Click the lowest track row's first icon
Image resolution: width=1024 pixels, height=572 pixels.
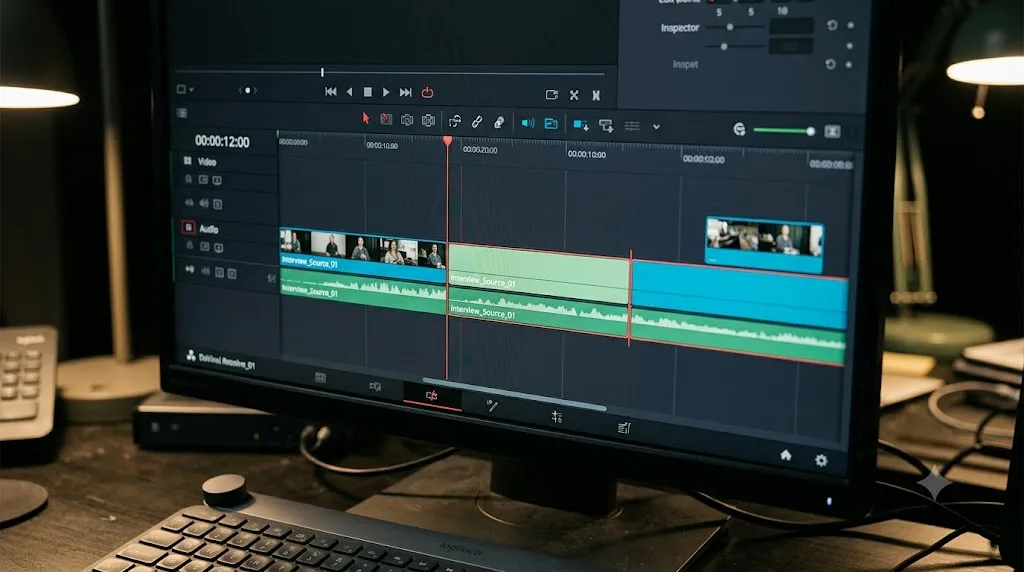[190, 269]
